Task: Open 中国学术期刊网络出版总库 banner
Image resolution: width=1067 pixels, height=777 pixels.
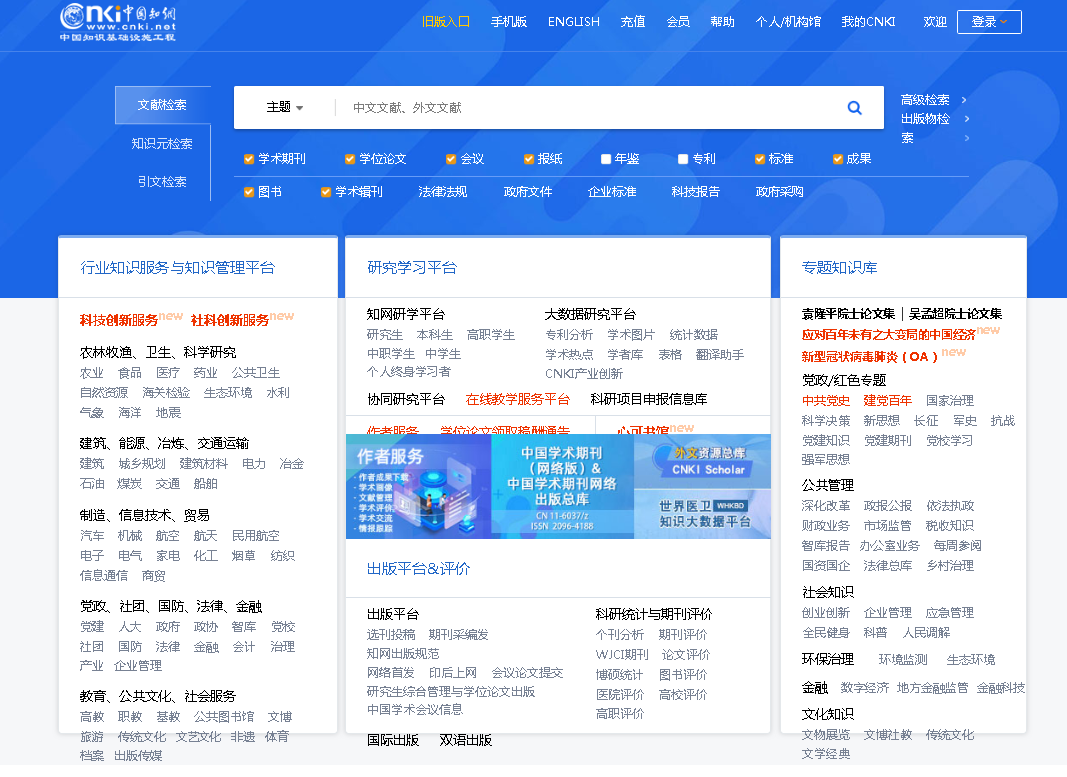Action: point(562,487)
